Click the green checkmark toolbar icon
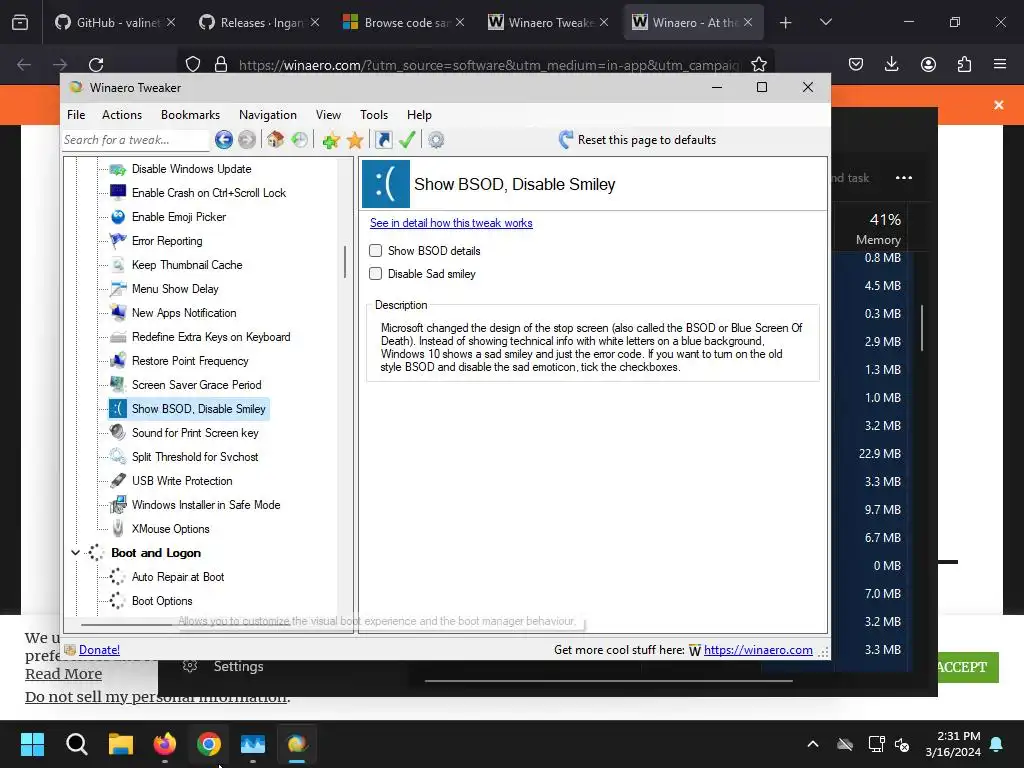1024x768 pixels. [407, 140]
